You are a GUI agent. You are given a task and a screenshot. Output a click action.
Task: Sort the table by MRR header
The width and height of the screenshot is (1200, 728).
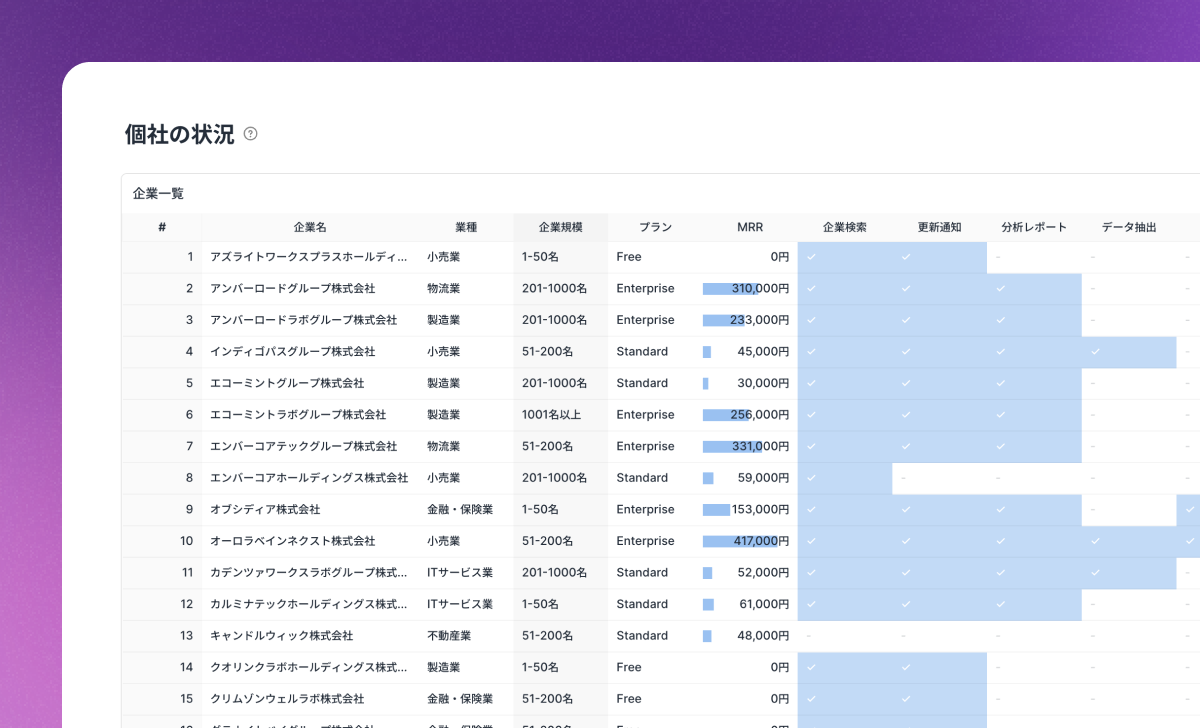(x=750, y=227)
